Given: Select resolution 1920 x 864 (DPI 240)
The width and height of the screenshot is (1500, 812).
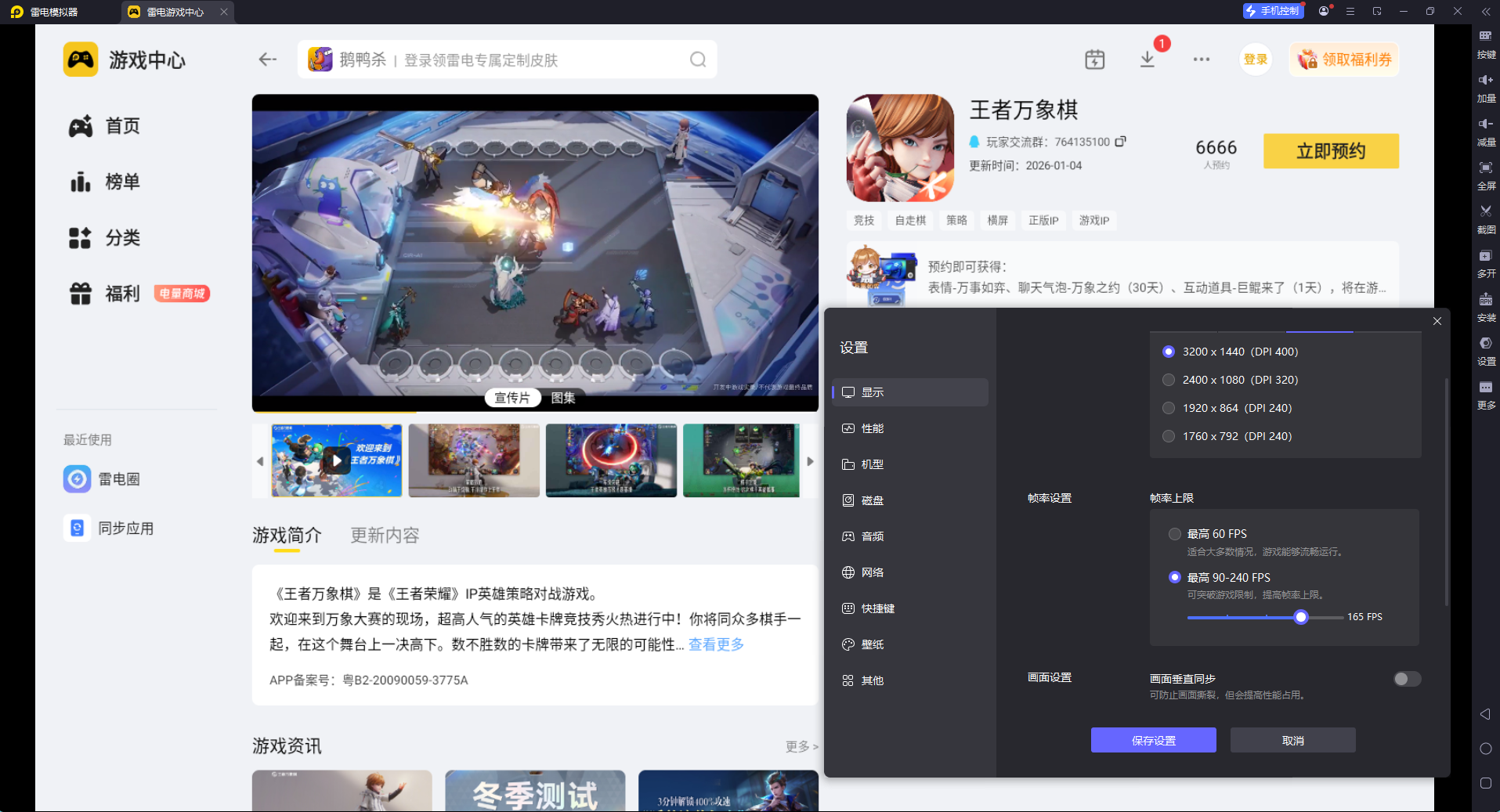Looking at the screenshot, I should tap(1169, 408).
